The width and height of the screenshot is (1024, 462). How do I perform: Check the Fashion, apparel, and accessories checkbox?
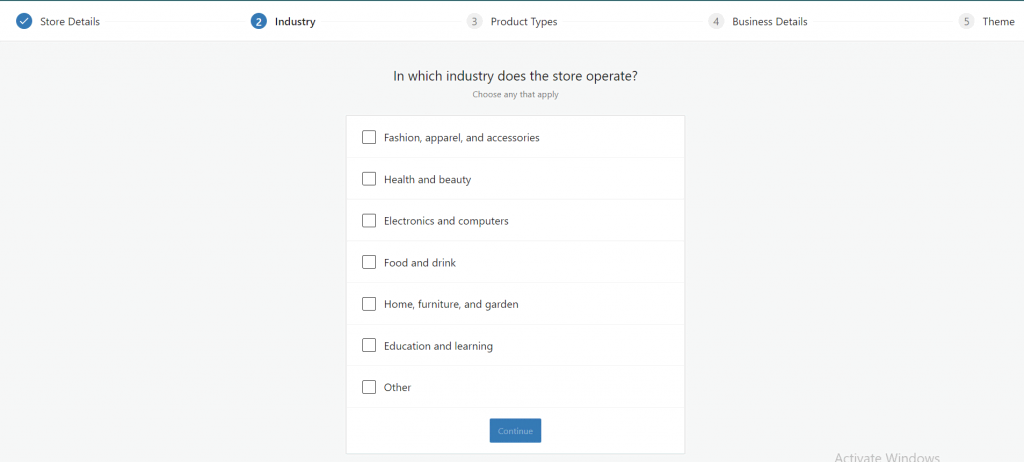click(369, 137)
